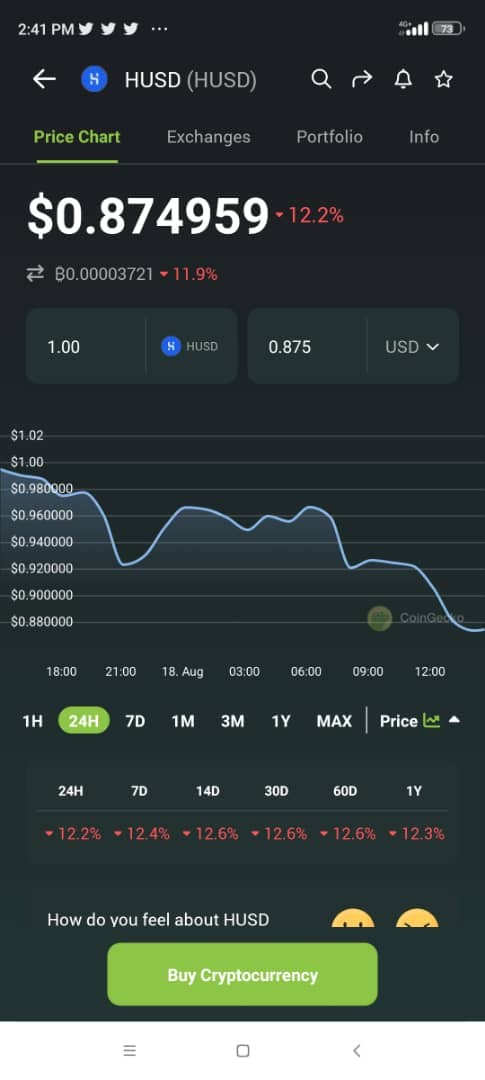
Task: Tap the HUSD (HUSD) title
Action: coord(191,80)
